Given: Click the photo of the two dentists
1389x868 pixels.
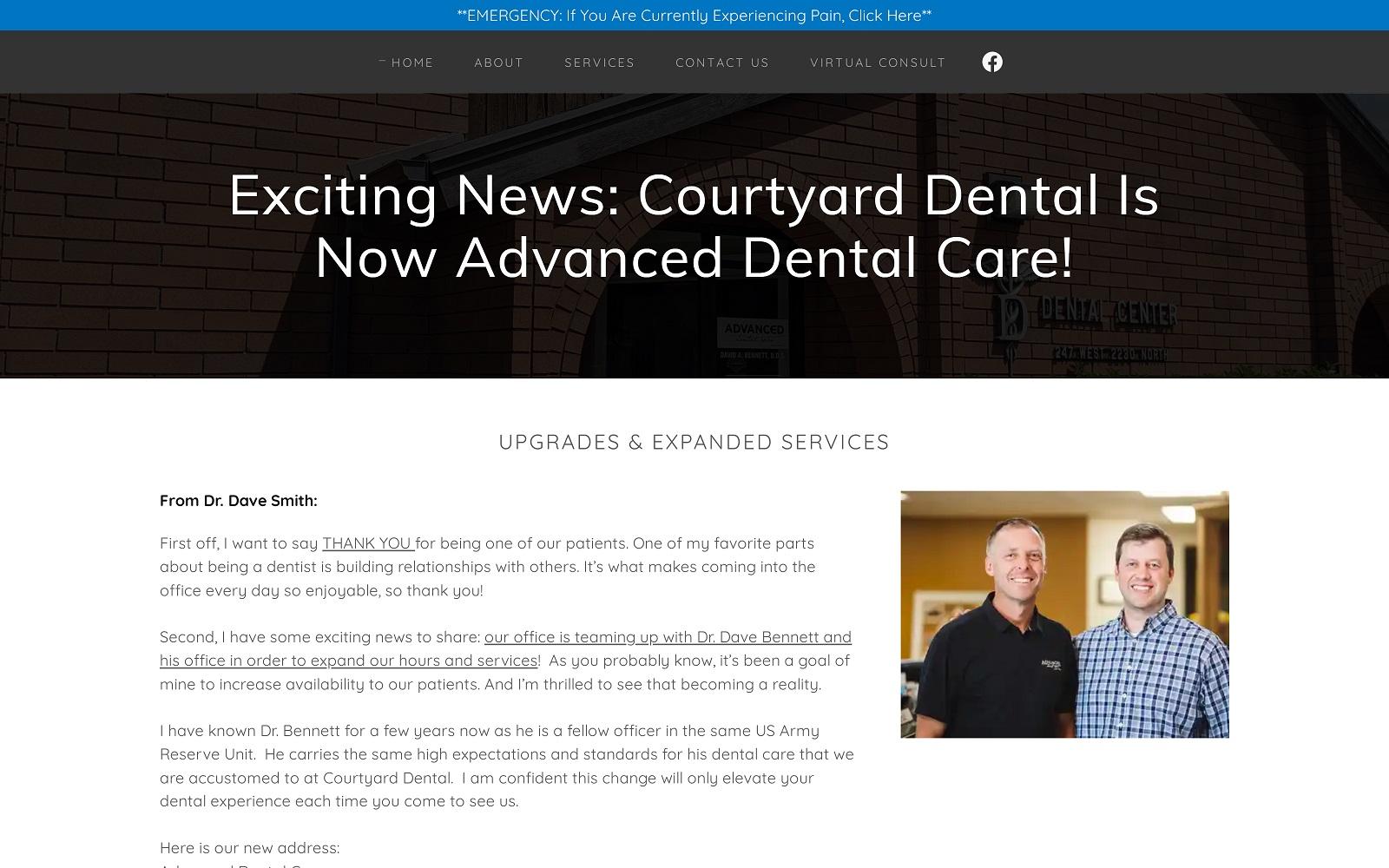Looking at the screenshot, I should pyautogui.click(x=1064, y=615).
